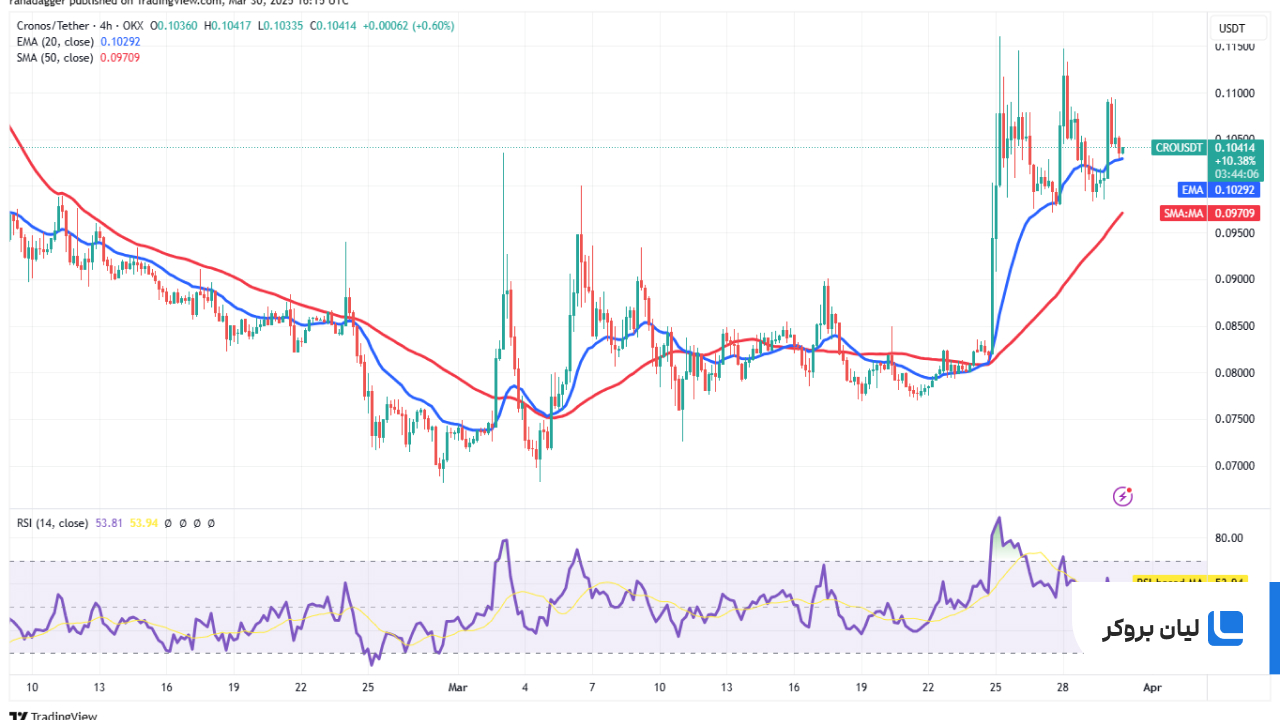Click the blue EMA label near the price axis
1281x720 pixels.
point(1192,190)
